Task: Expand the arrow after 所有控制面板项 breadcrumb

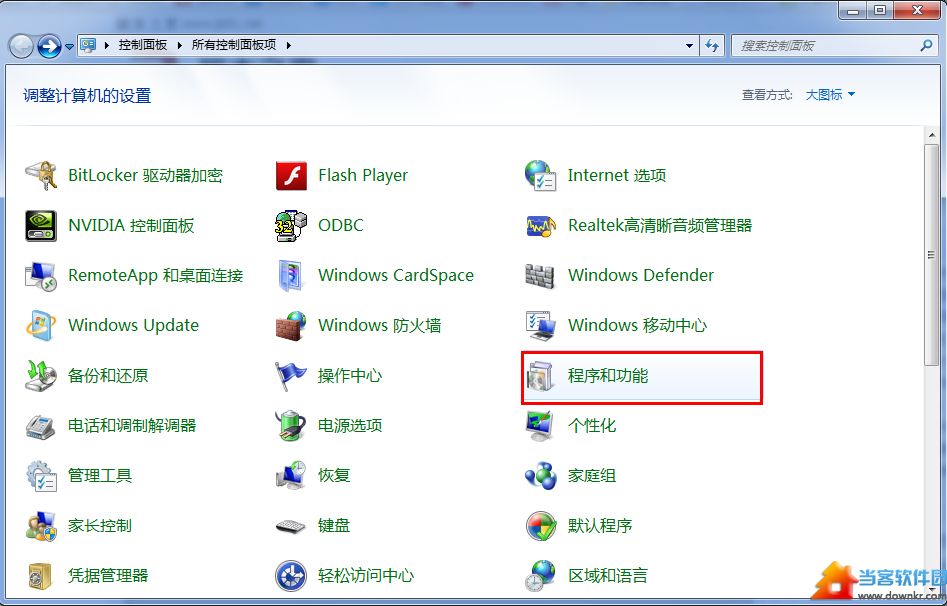Action: [x=289, y=45]
